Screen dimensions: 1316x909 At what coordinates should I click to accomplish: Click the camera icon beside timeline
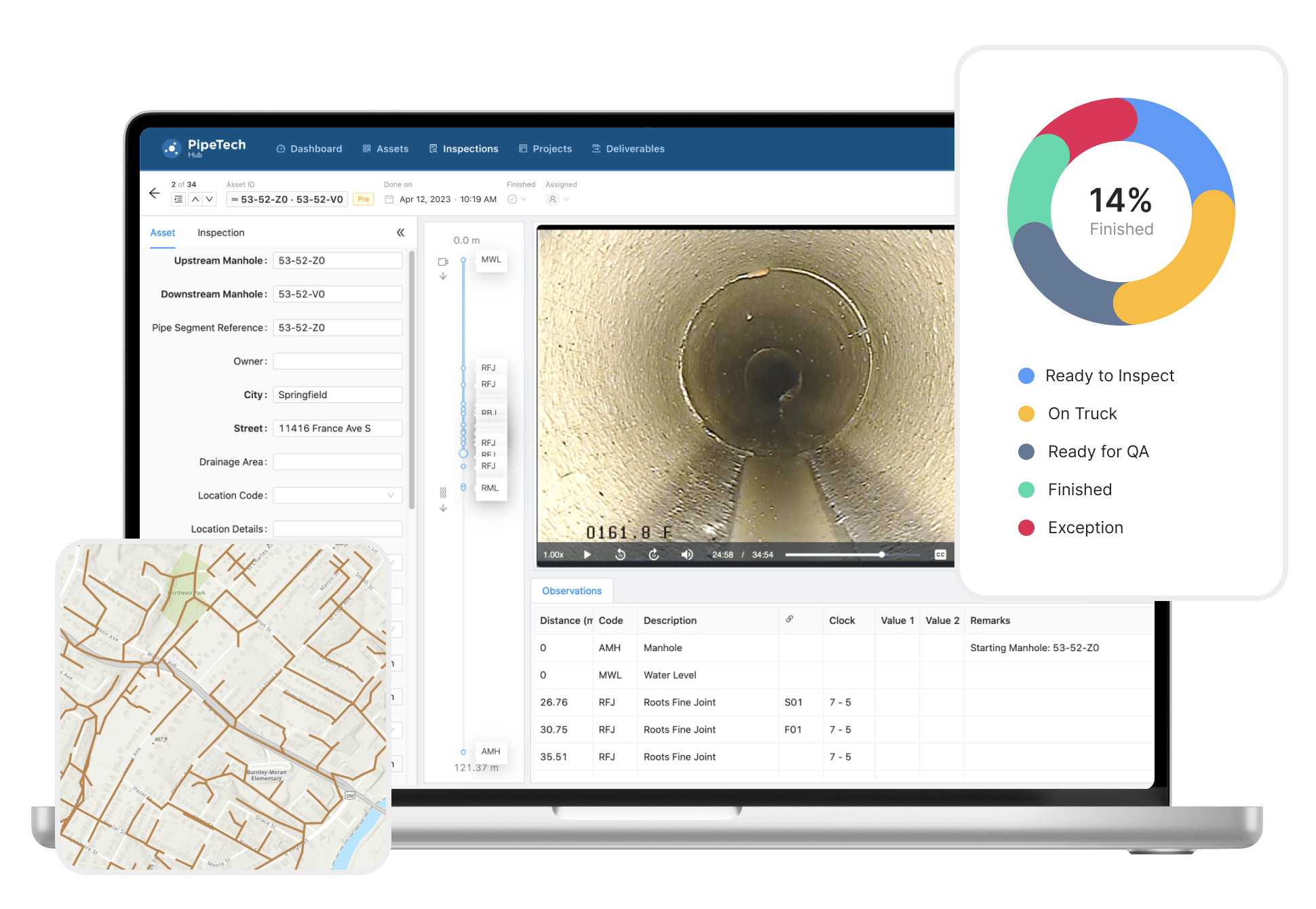443,262
